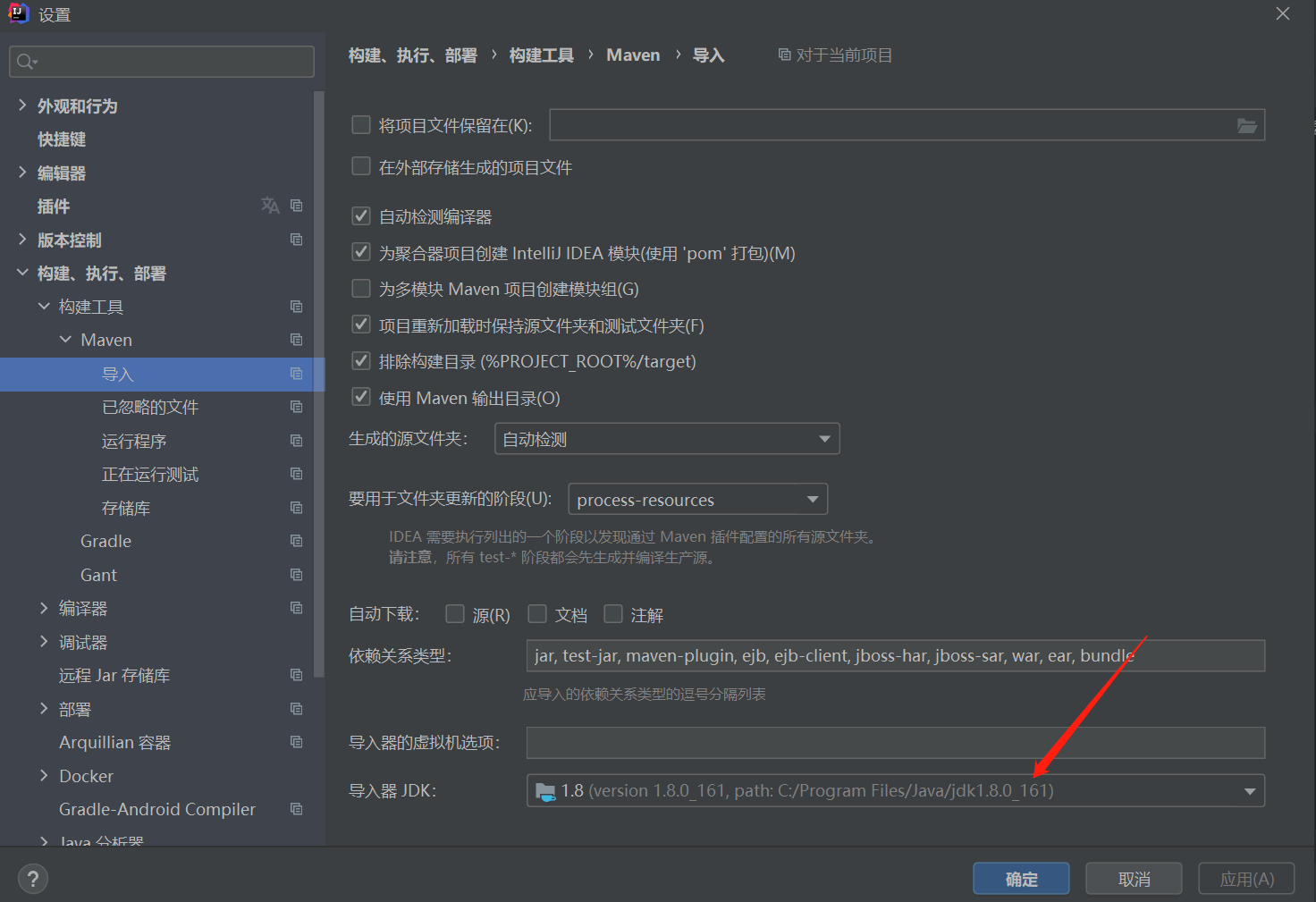Open the 导入器 JDK selection dropdown
The height and width of the screenshot is (902, 1316).
pyautogui.click(x=1250, y=790)
